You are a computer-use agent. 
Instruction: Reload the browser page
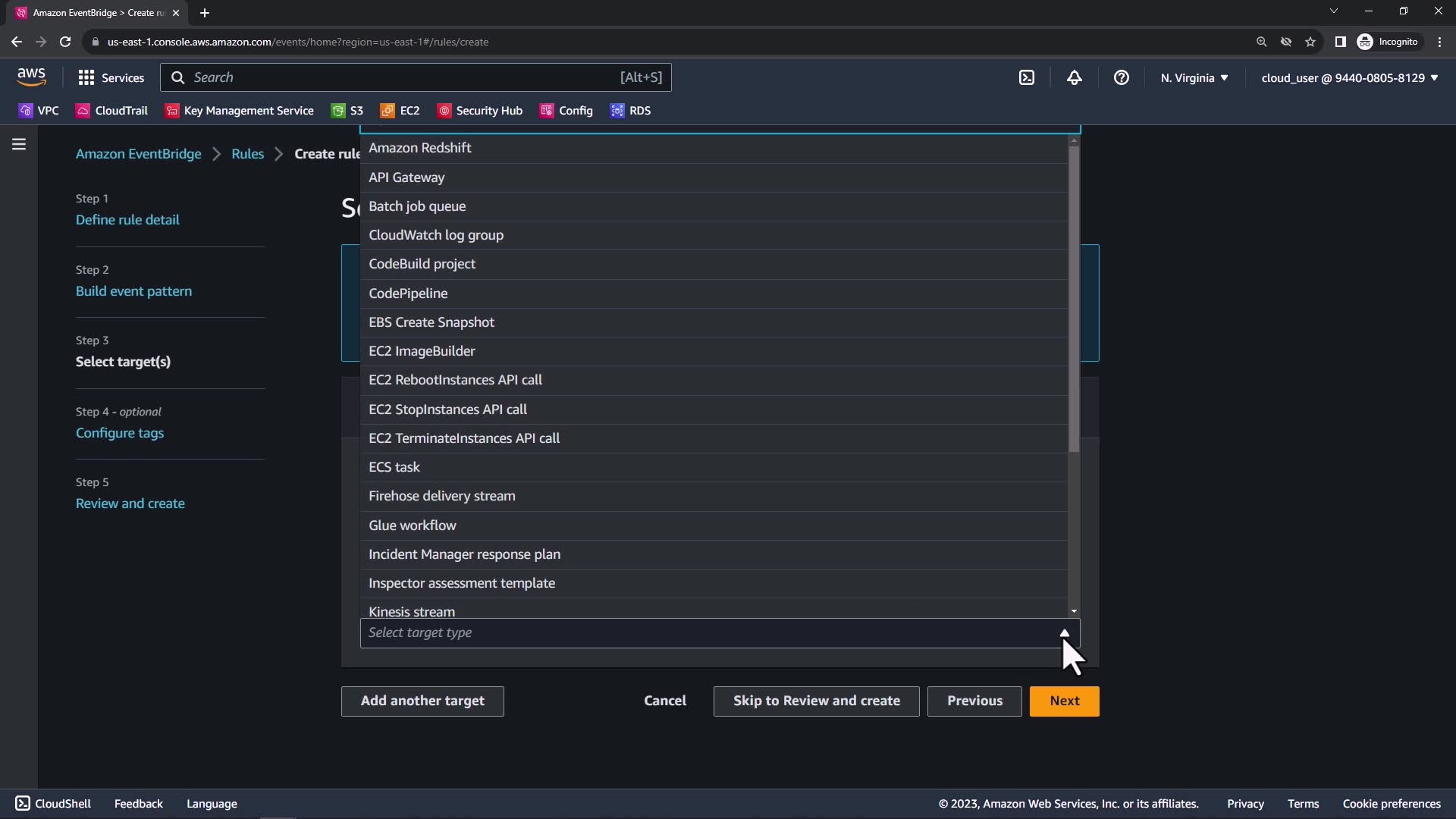click(x=65, y=42)
